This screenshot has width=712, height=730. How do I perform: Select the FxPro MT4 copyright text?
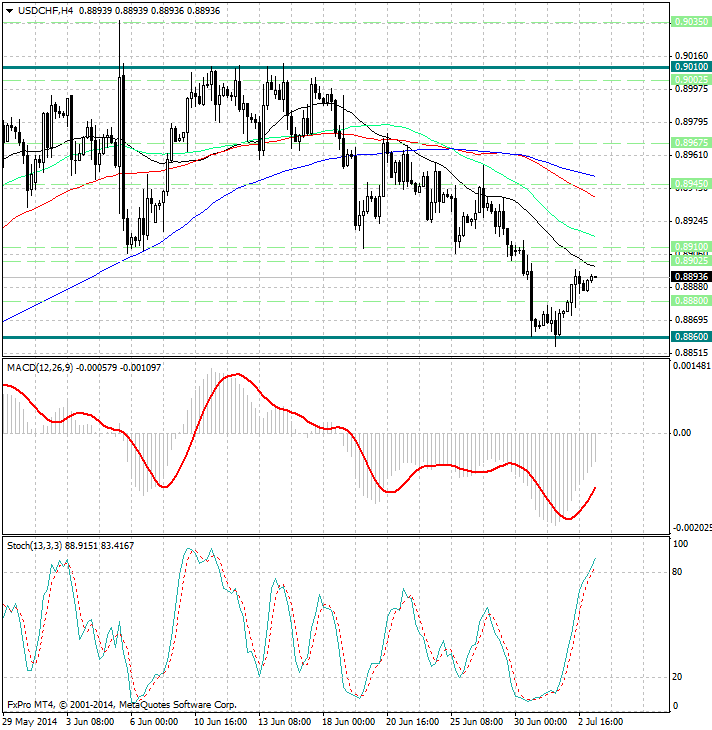coord(122,705)
